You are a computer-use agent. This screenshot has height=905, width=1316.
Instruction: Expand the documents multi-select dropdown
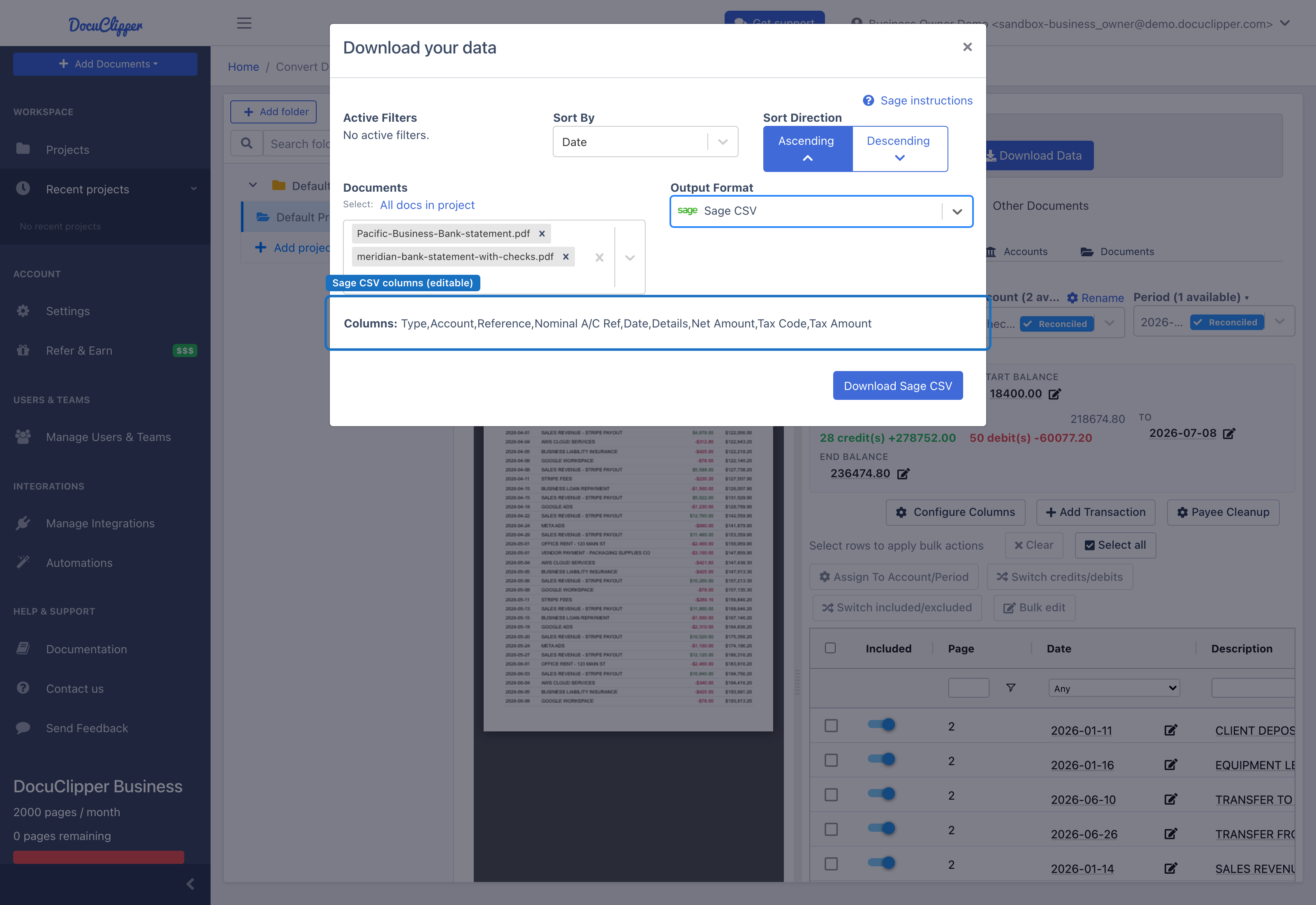(630, 258)
